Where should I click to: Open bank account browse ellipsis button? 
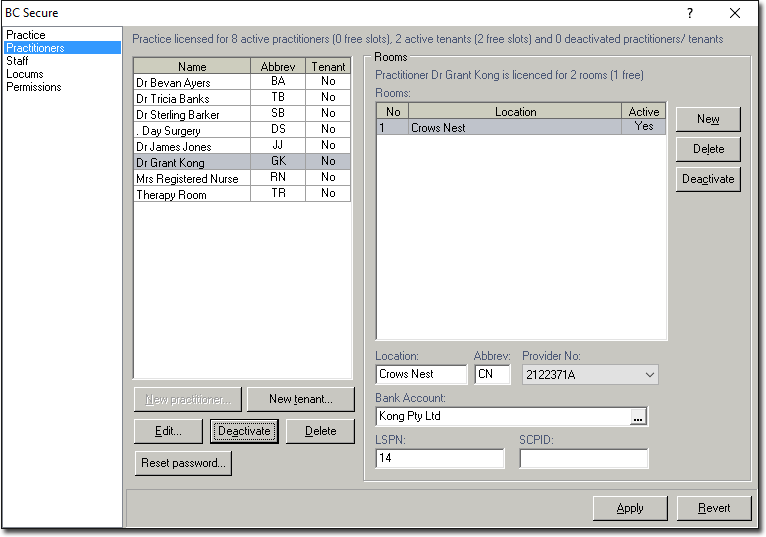(639, 417)
